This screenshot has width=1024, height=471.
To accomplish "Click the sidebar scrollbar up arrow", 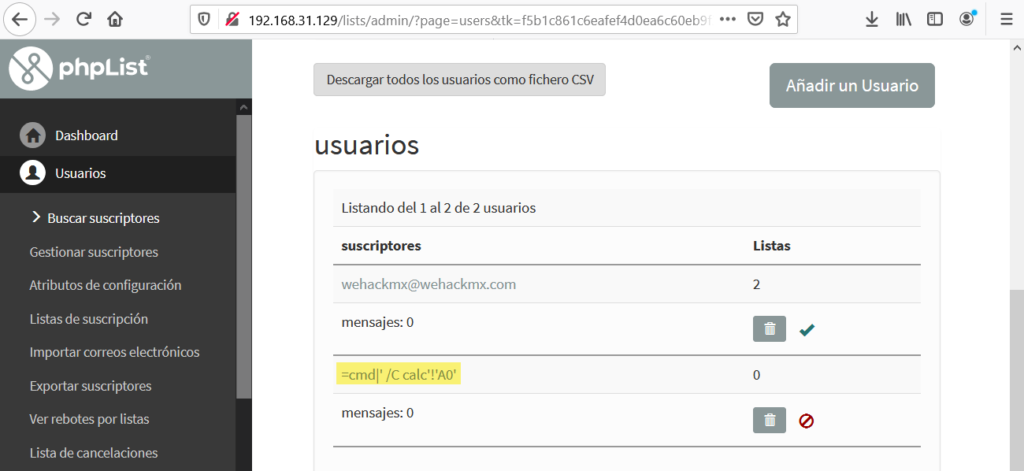I will tap(244, 107).
